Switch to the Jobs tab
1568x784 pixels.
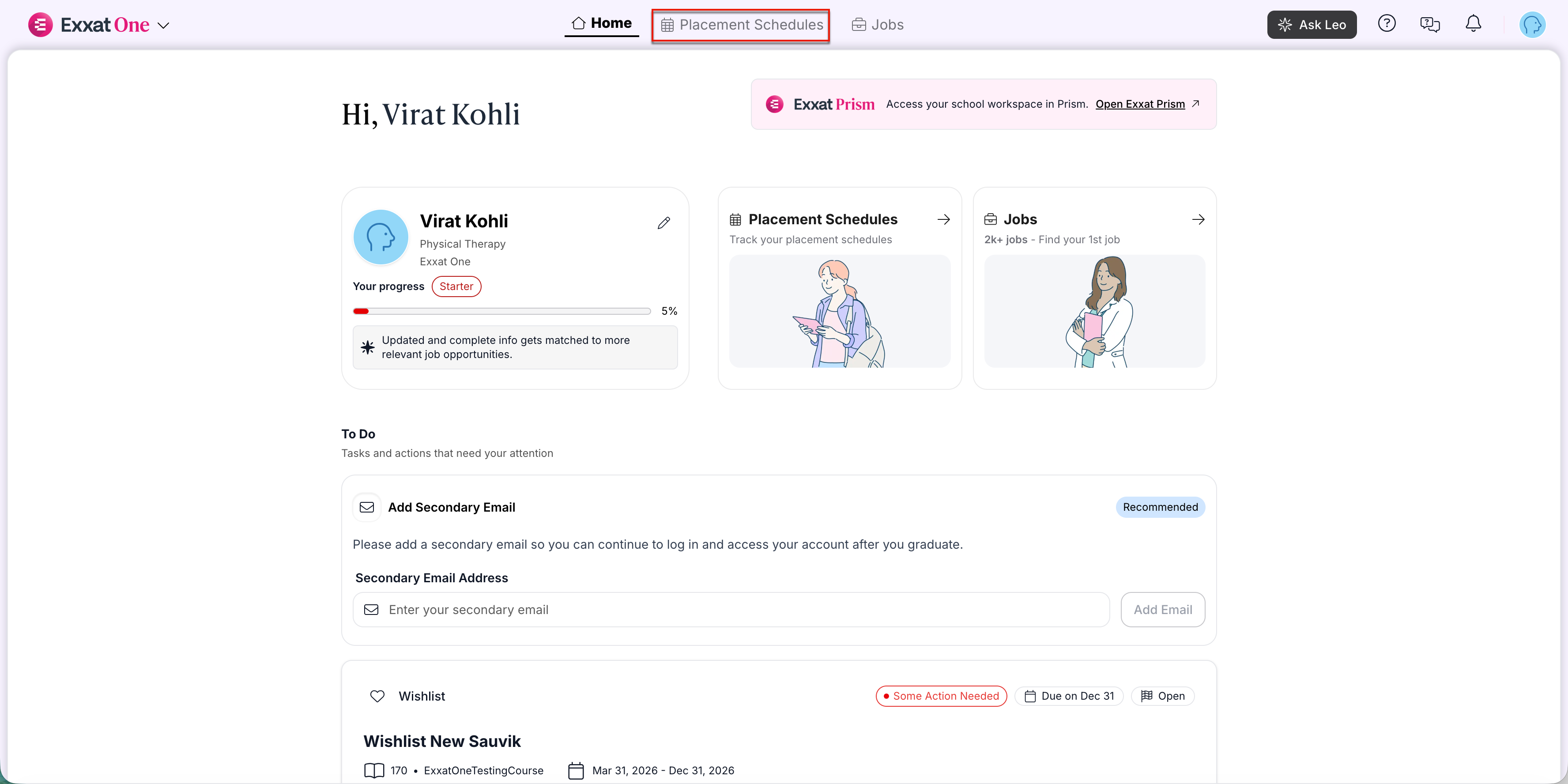877,25
